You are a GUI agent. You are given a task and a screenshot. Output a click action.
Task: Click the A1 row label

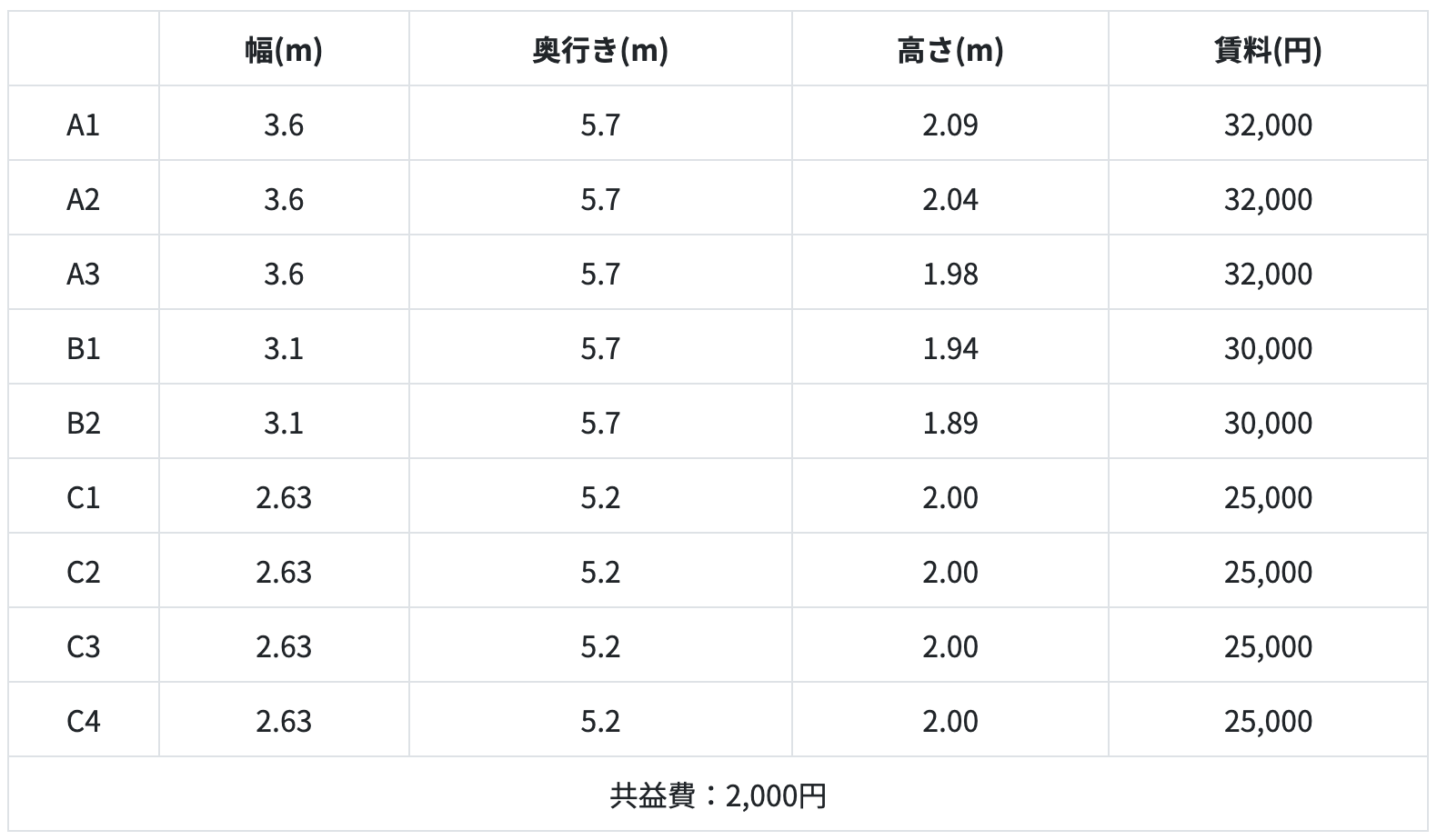pyautogui.click(x=83, y=125)
